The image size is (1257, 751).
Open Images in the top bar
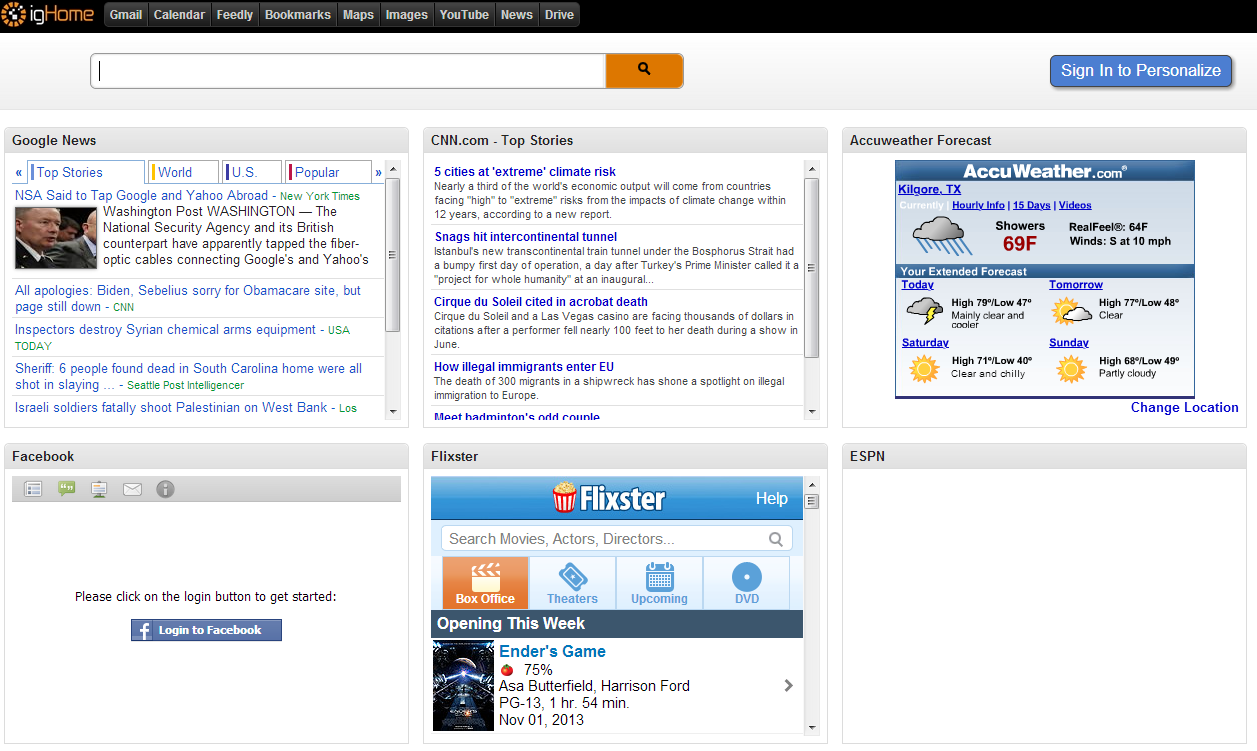coord(407,15)
